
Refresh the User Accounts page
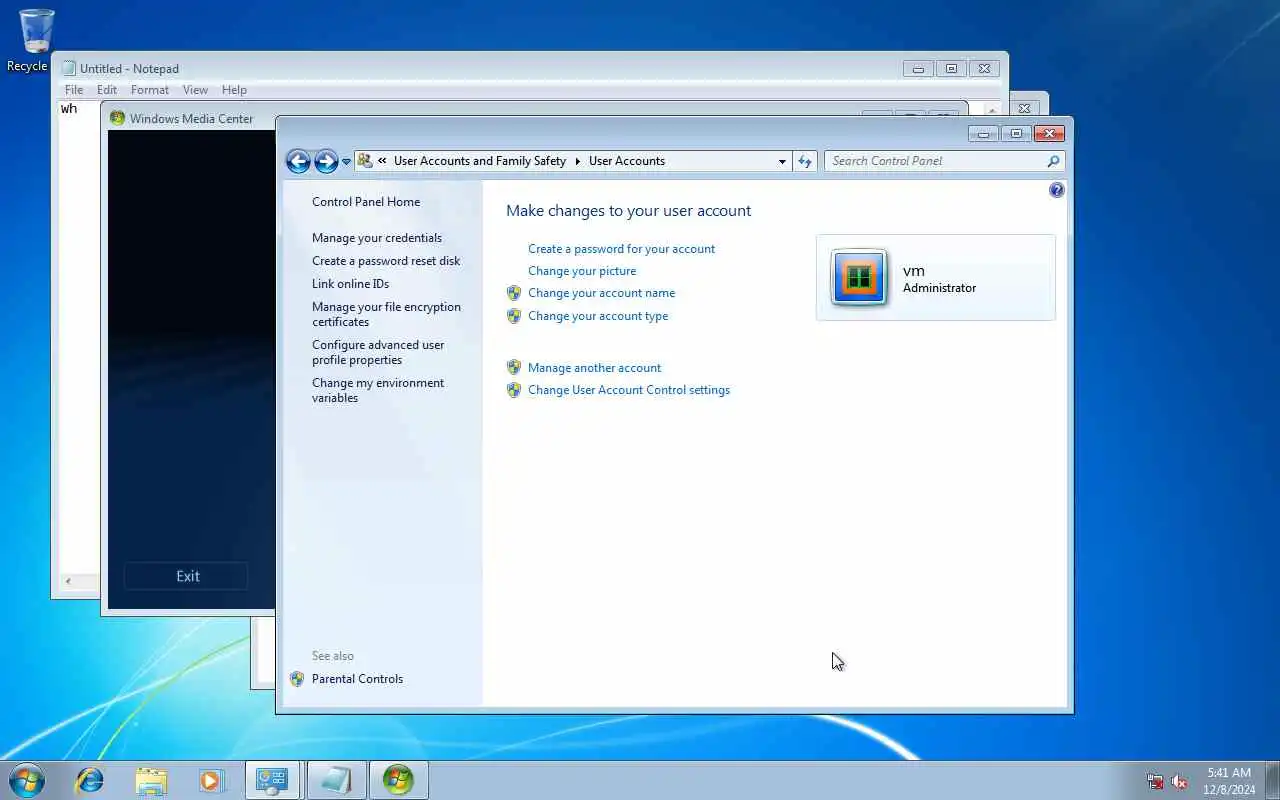pos(805,161)
